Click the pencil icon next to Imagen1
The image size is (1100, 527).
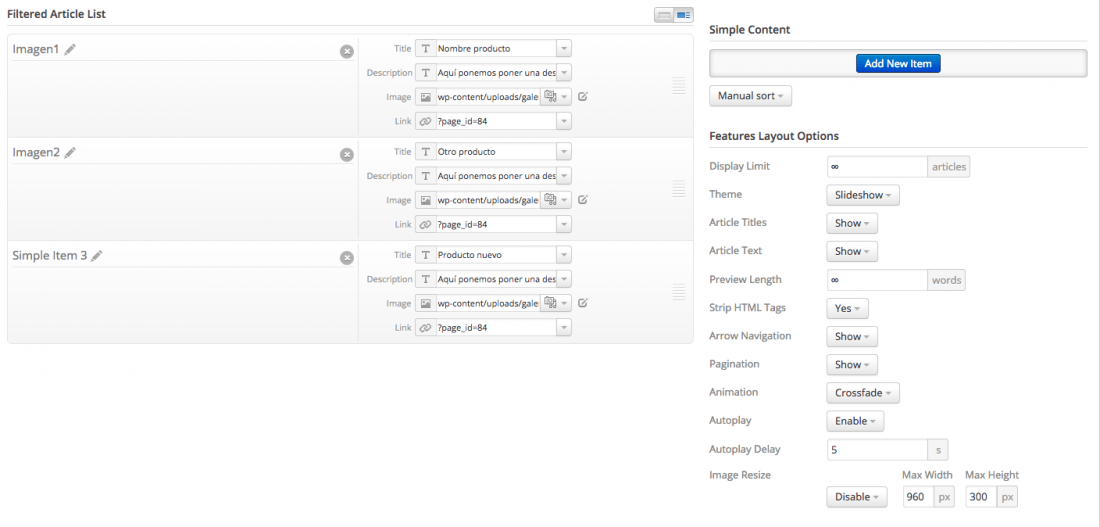[69, 50]
